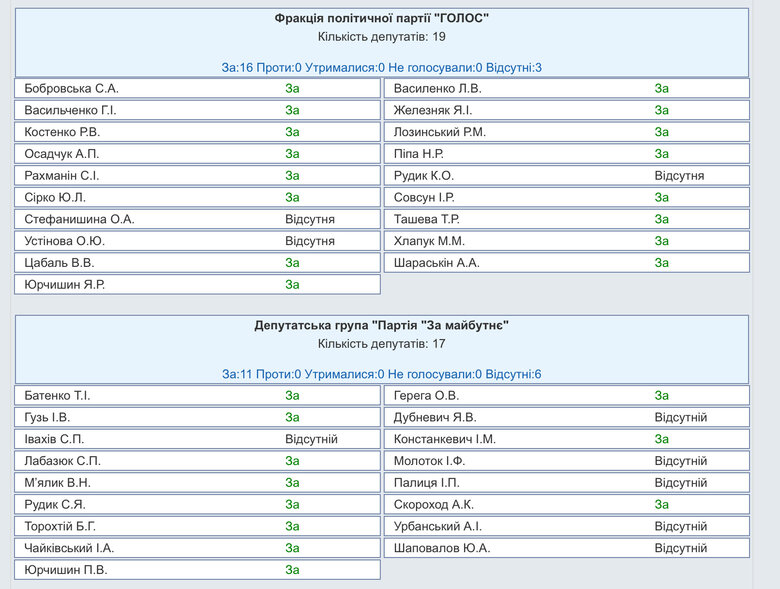Click the deputy name М'ялик В.Н.

pyautogui.click(x=57, y=483)
